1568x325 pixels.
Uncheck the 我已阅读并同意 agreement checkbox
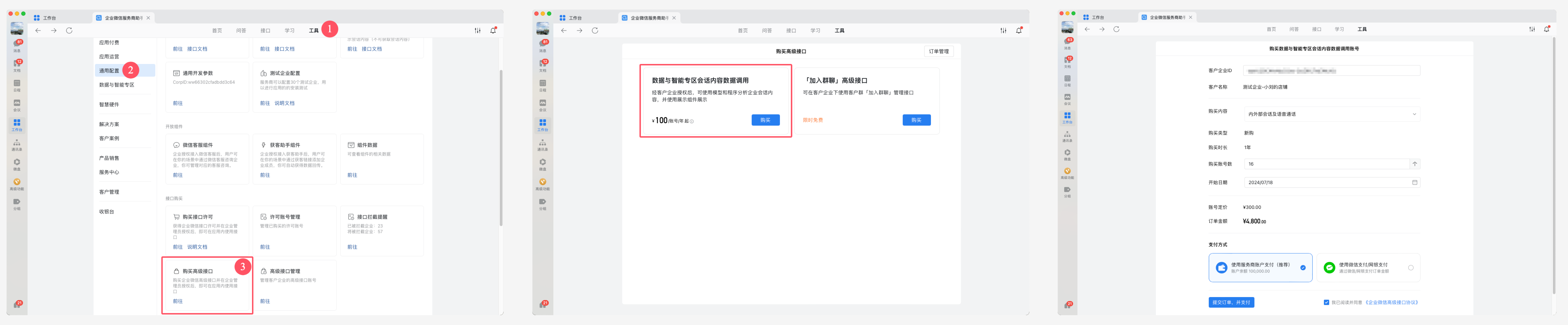pos(1326,303)
